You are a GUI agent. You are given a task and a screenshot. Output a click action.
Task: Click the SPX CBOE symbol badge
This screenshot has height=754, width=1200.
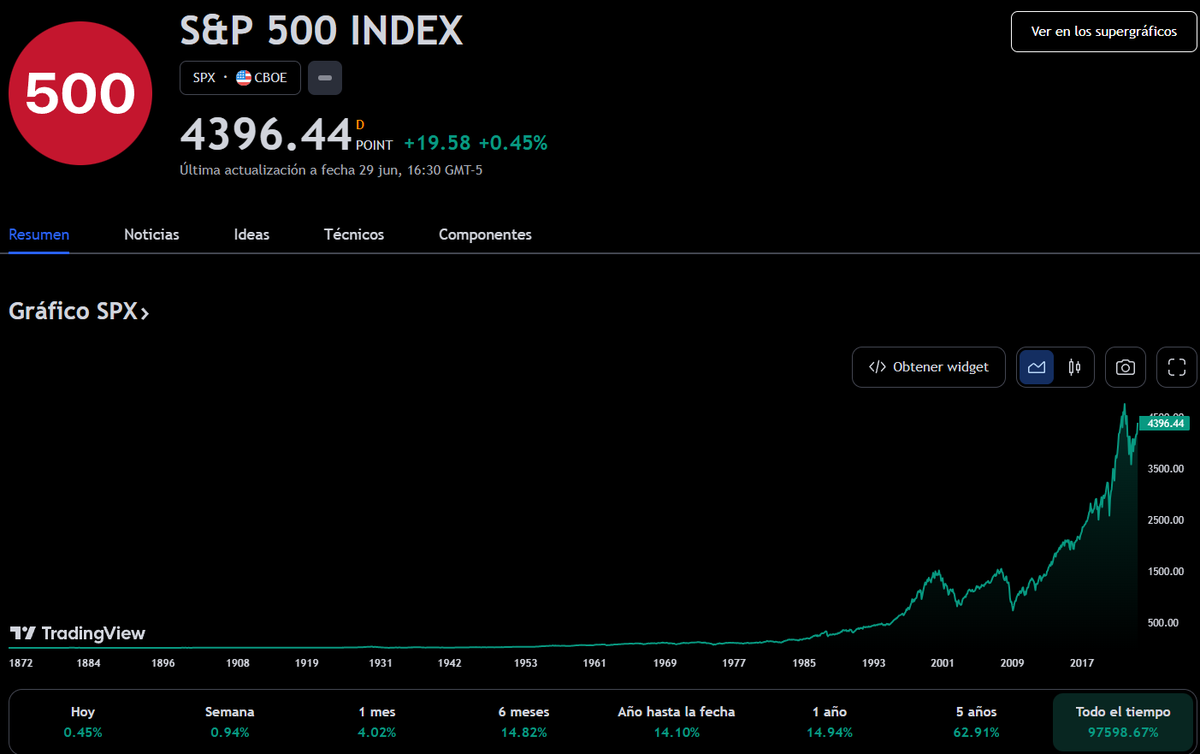[x=240, y=78]
